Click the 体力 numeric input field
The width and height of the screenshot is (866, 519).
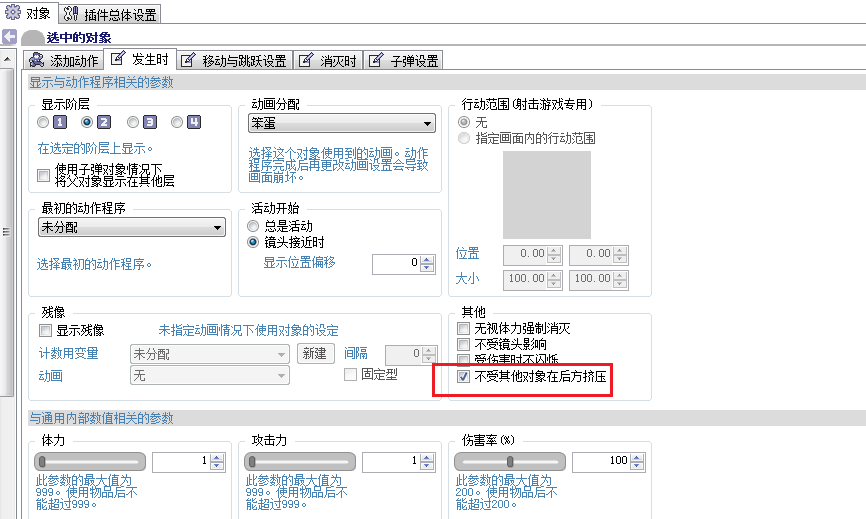(181, 462)
